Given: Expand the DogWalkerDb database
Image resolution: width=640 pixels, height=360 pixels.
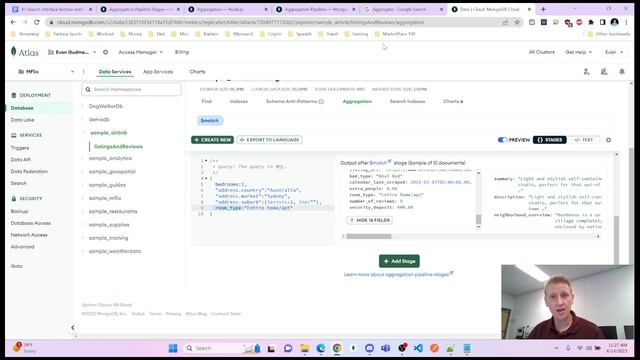Looking at the screenshot, I should (83, 106).
